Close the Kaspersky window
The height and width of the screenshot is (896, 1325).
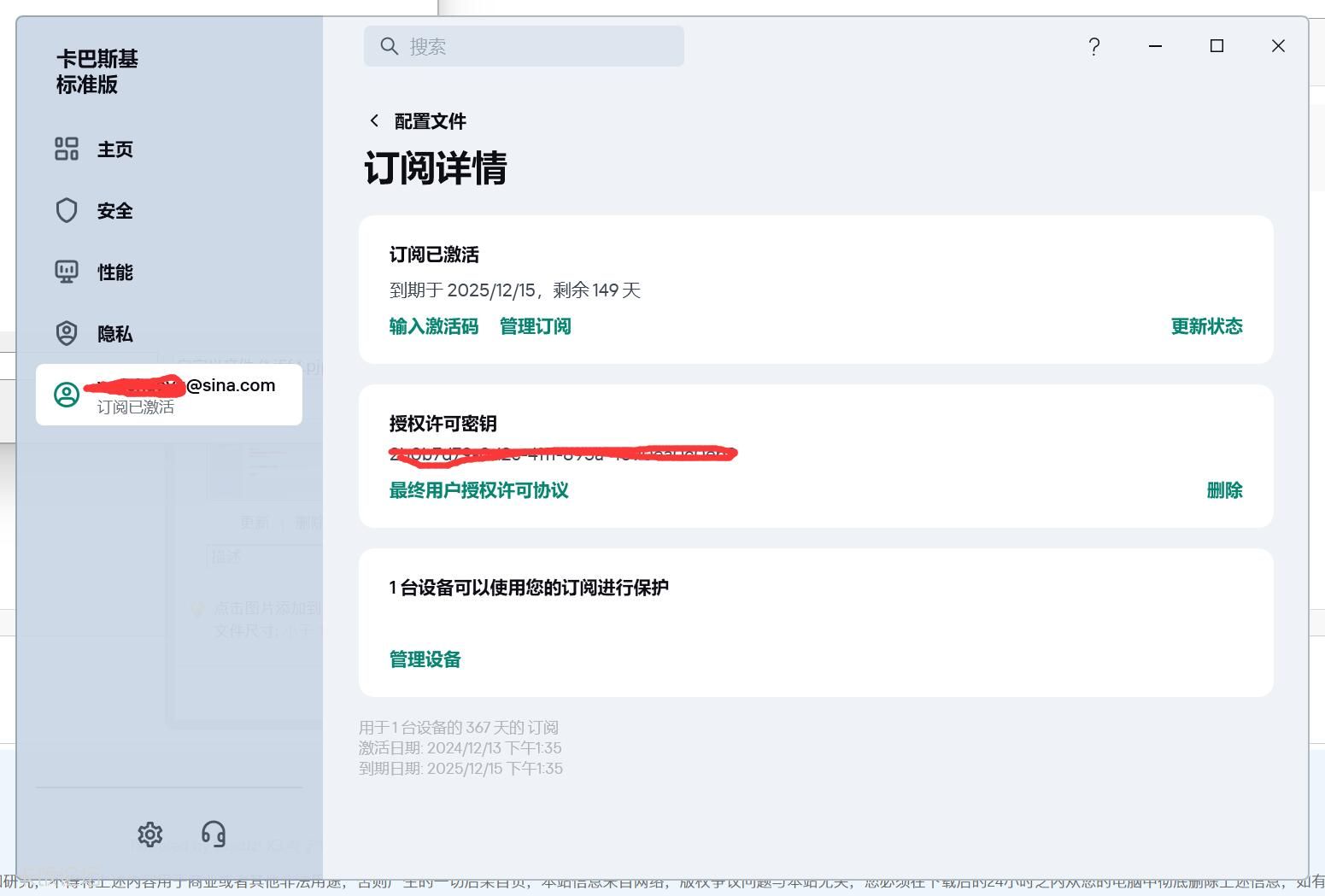pos(1279,46)
